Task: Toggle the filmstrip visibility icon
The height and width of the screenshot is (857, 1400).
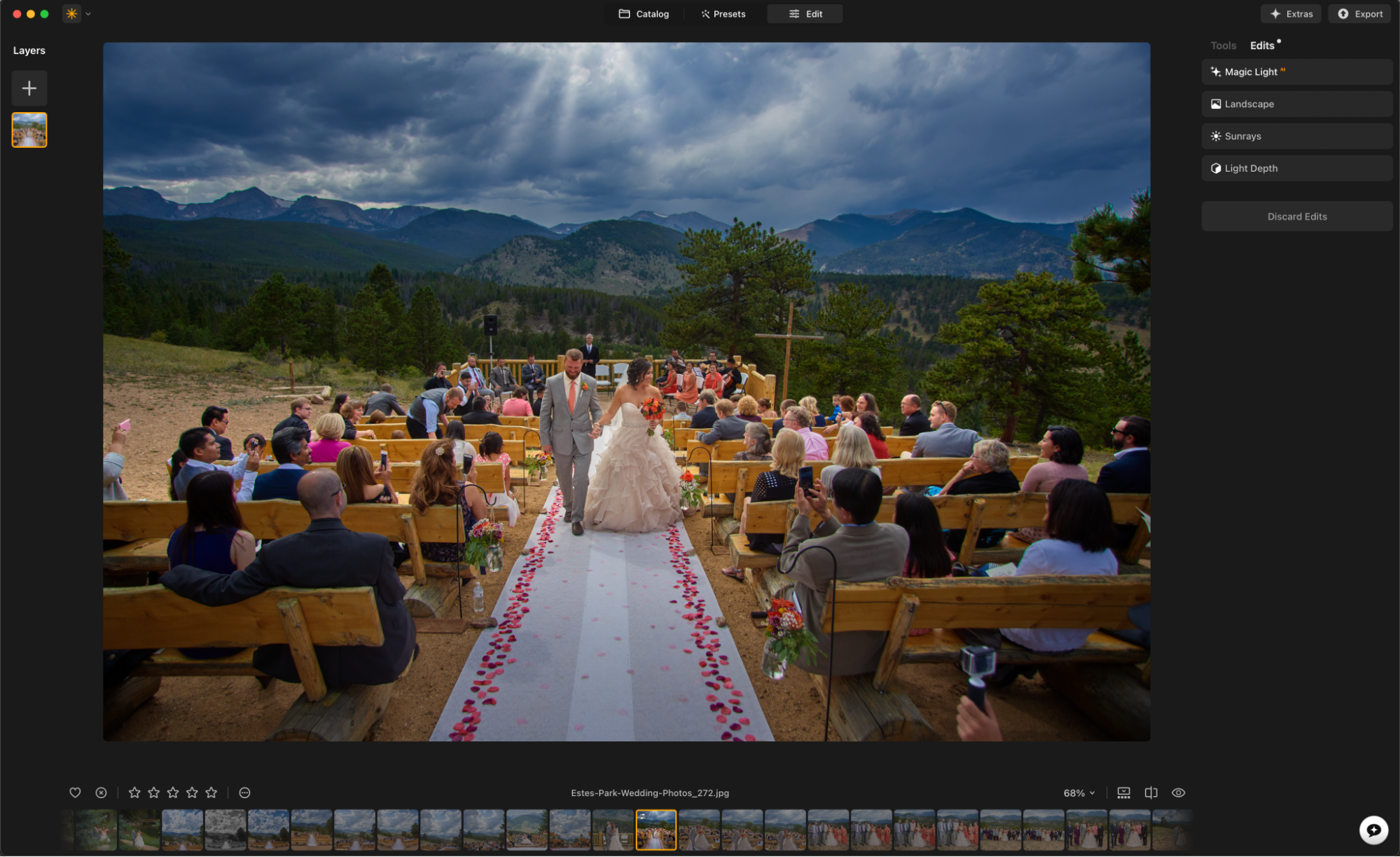Action: (1123, 793)
